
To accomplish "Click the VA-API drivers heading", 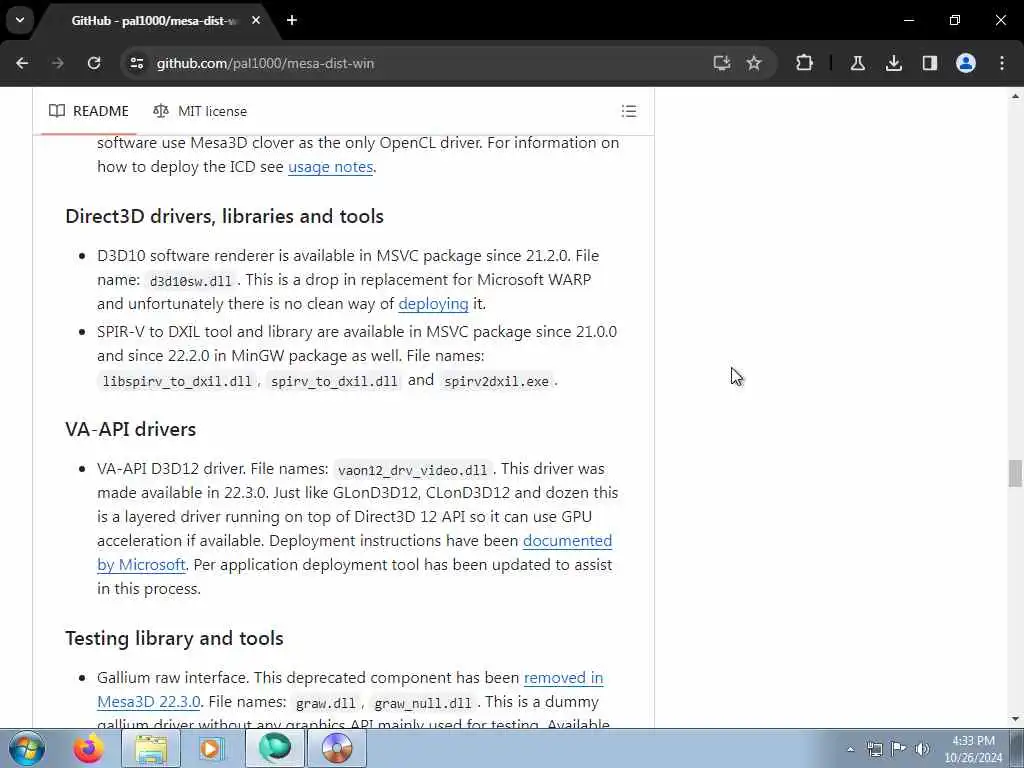I will [x=131, y=429].
